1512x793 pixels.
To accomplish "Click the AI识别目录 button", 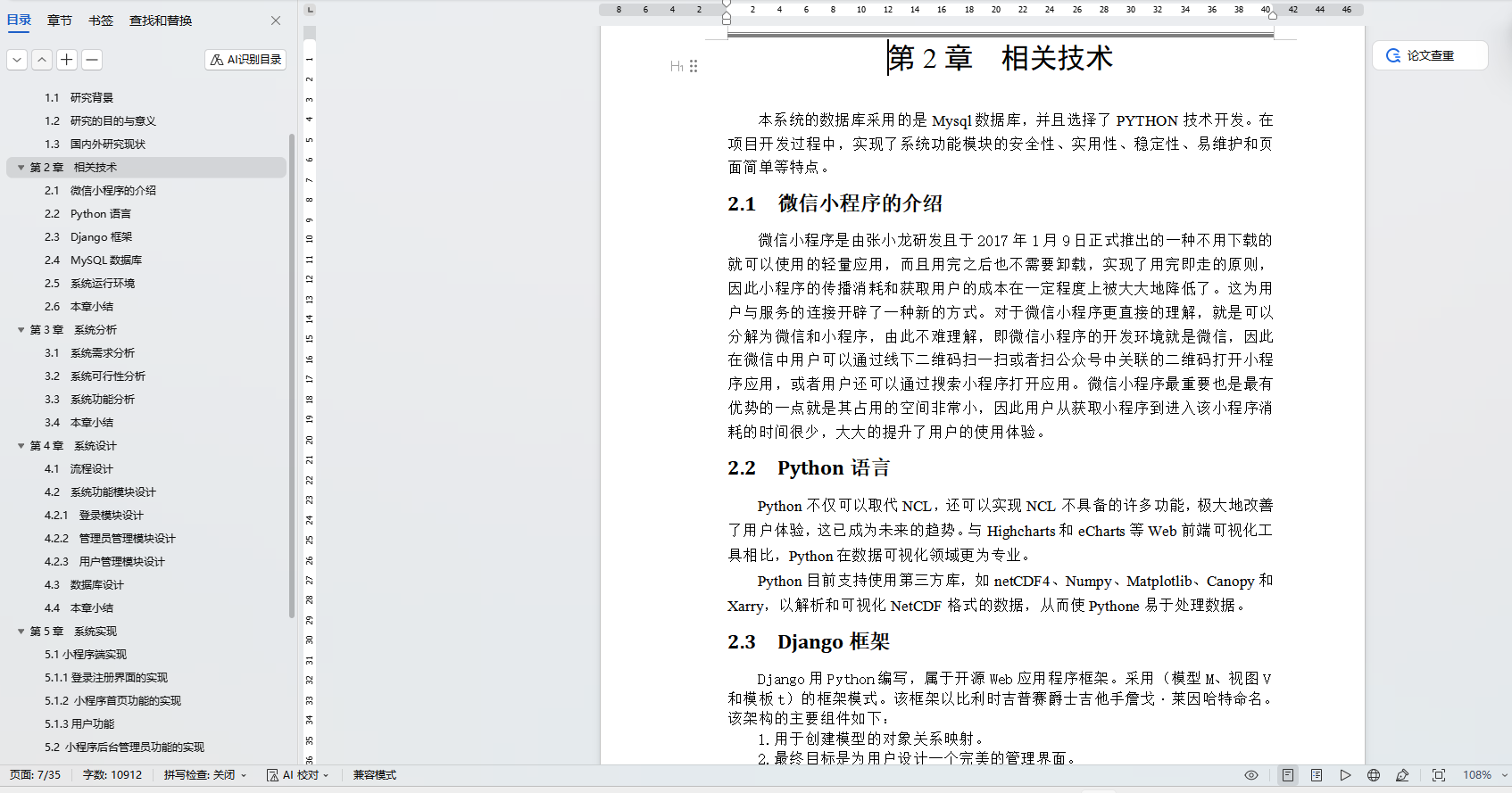I will (245, 60).
